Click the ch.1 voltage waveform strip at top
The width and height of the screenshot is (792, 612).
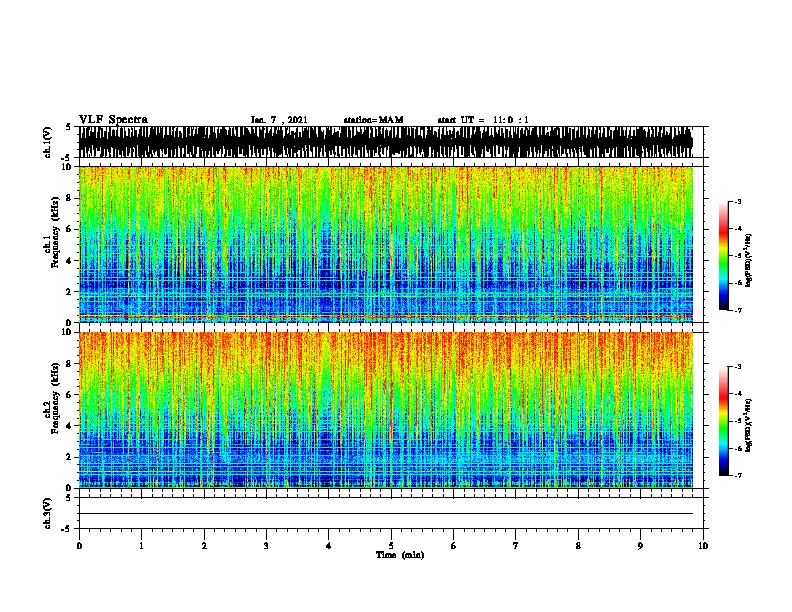coord(386,142)
